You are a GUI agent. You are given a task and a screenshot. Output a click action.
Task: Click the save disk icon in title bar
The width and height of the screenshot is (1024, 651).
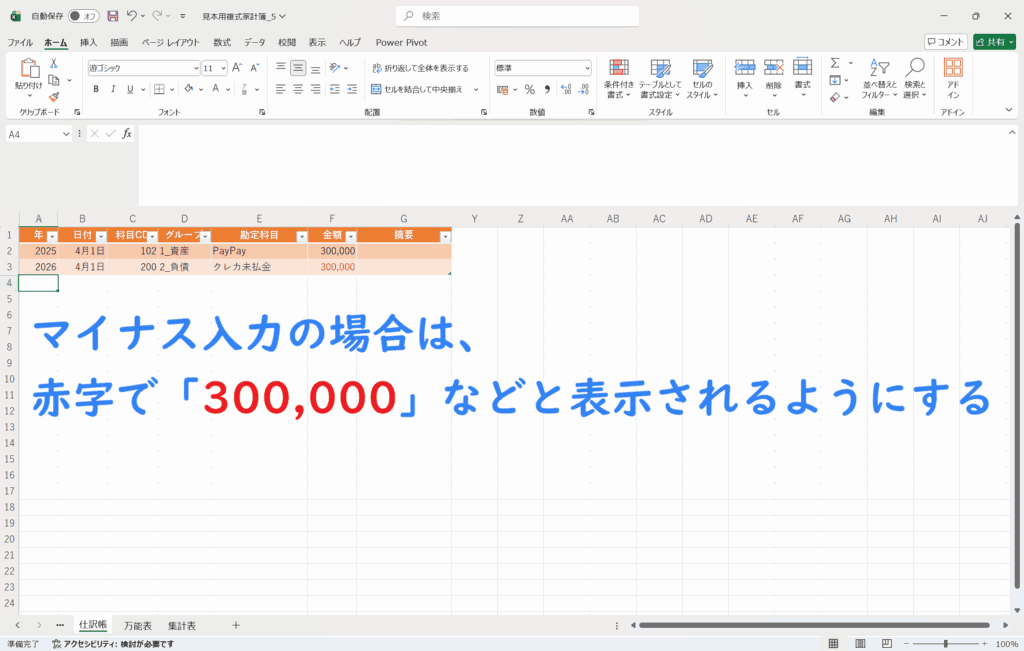(112, 16)
